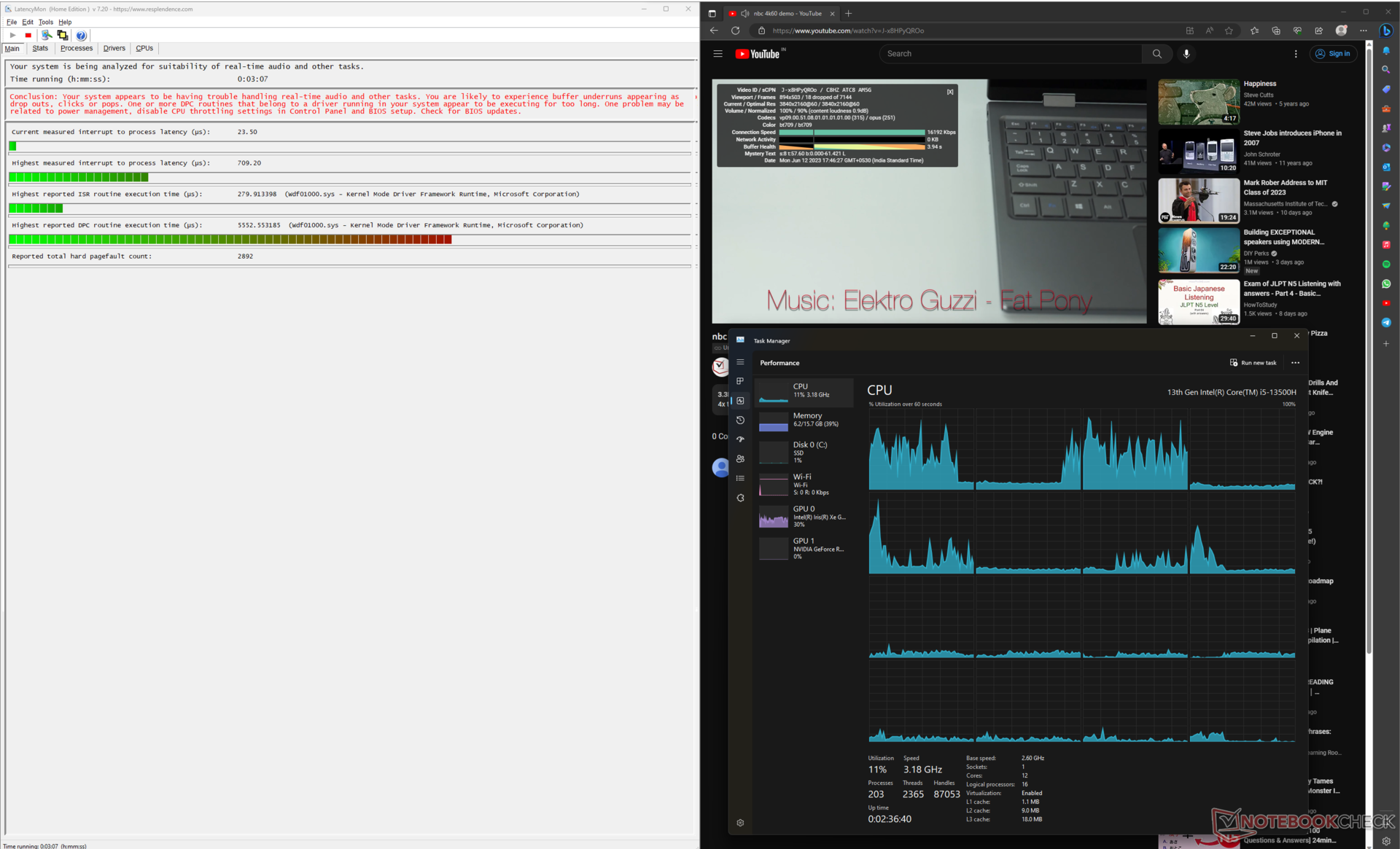Viewport: 1400px width, 849px height.
Task: Switch to the Drivers tab
Action: click(x=114, y=48)
